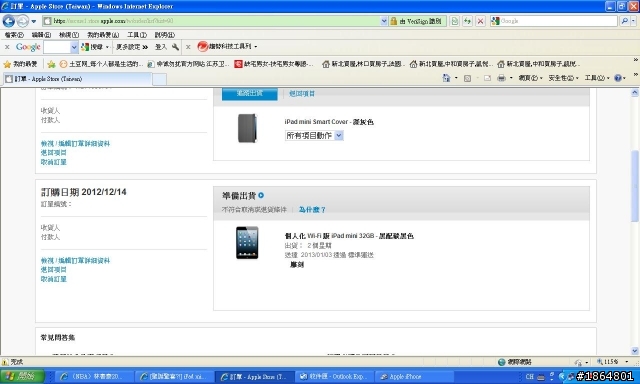This screenshot has width=640, height=384.
Task: Open the 我的最愛(A) menu
Action: coord(103,35)
